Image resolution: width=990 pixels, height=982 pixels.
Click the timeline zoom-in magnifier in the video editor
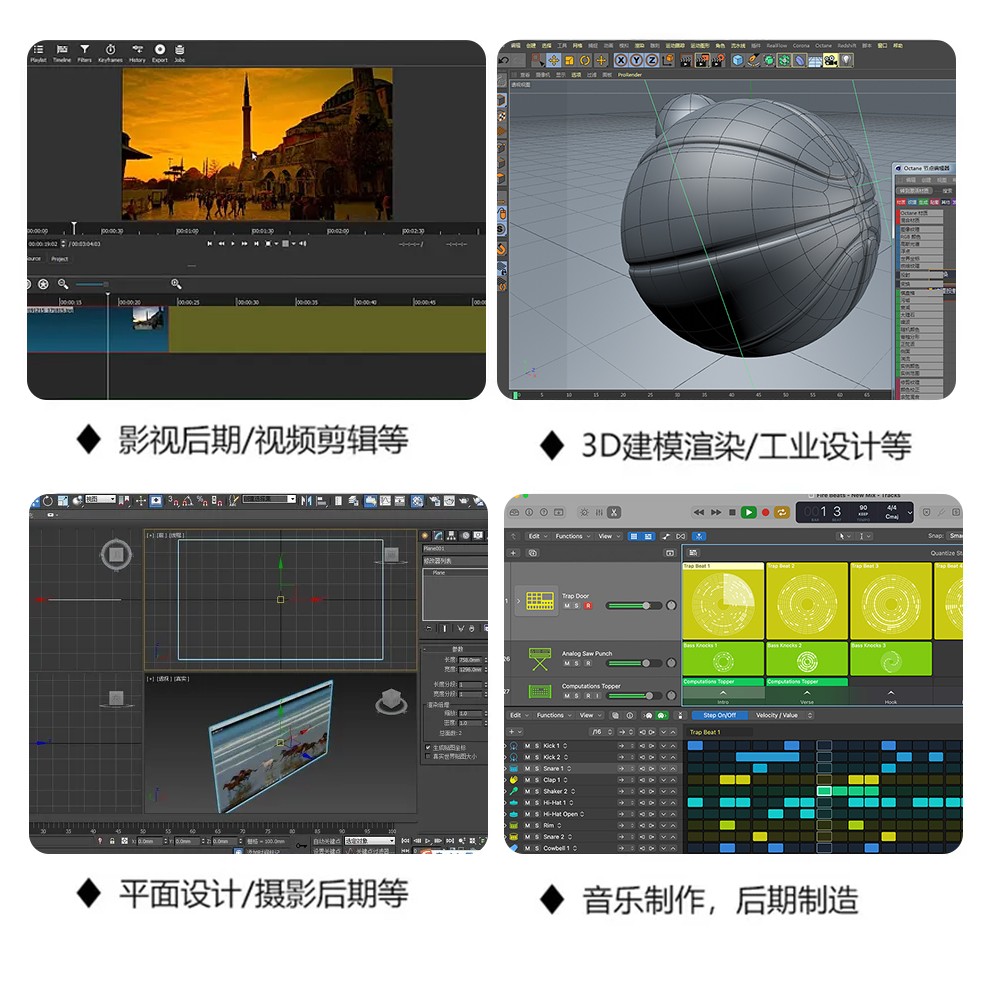tap(176, 284)
